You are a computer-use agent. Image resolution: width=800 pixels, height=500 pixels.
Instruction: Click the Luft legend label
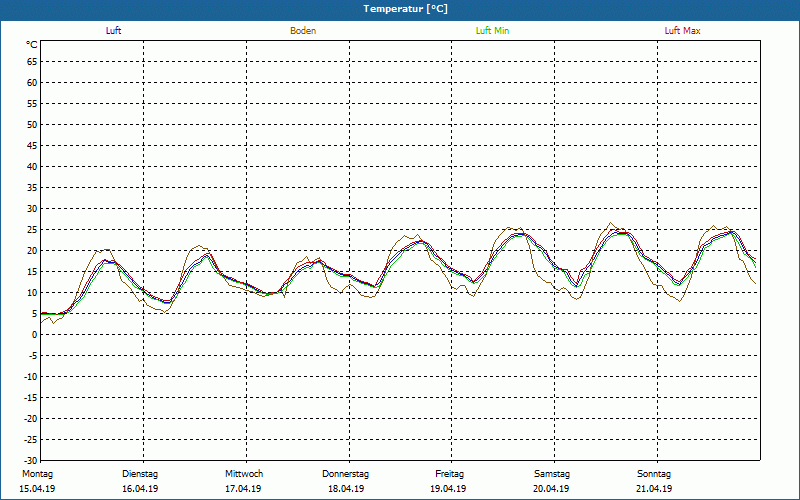pos(113,31)
